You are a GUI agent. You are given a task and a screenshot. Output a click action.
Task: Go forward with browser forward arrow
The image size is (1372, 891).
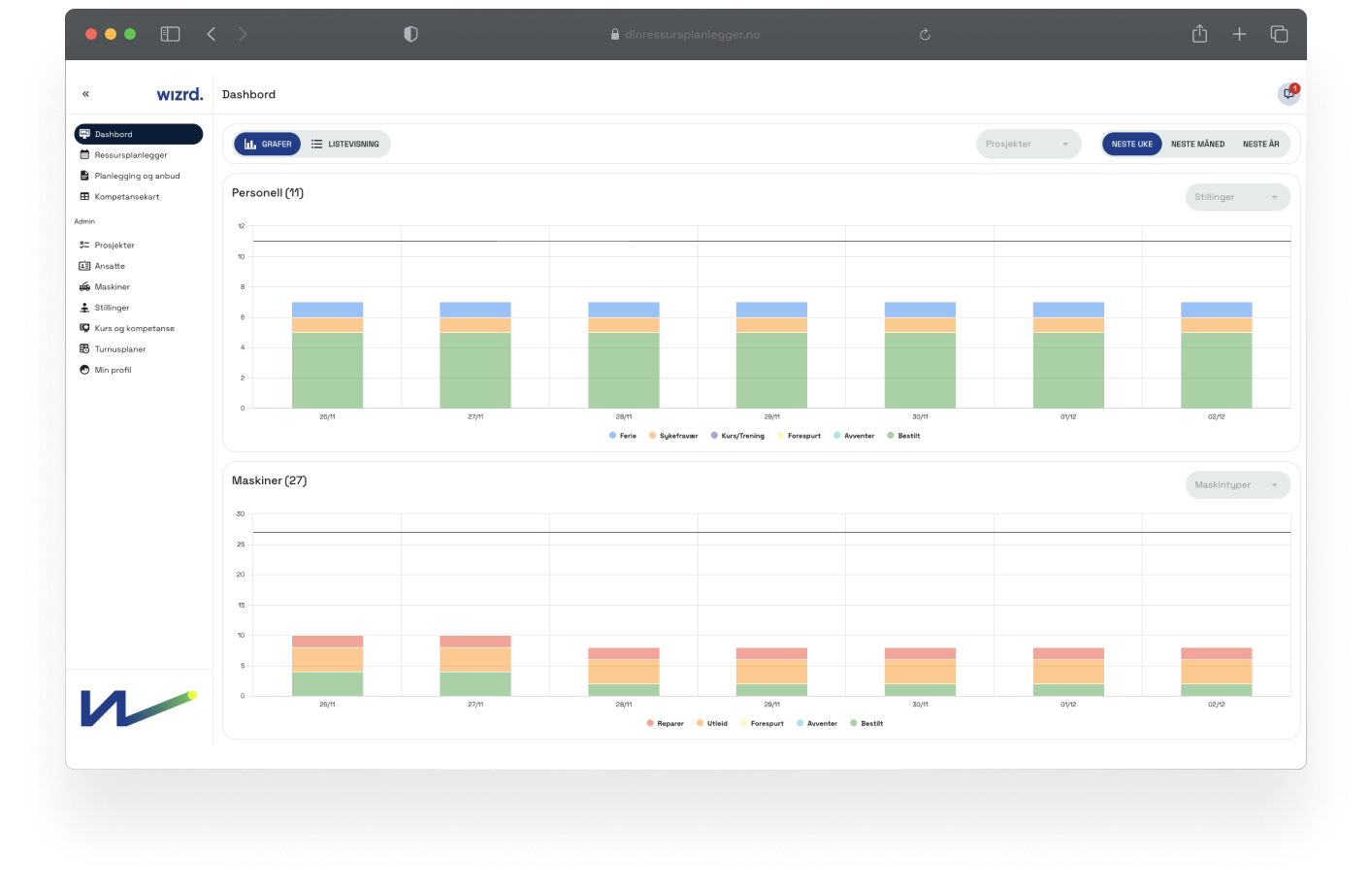click(243, 34)
